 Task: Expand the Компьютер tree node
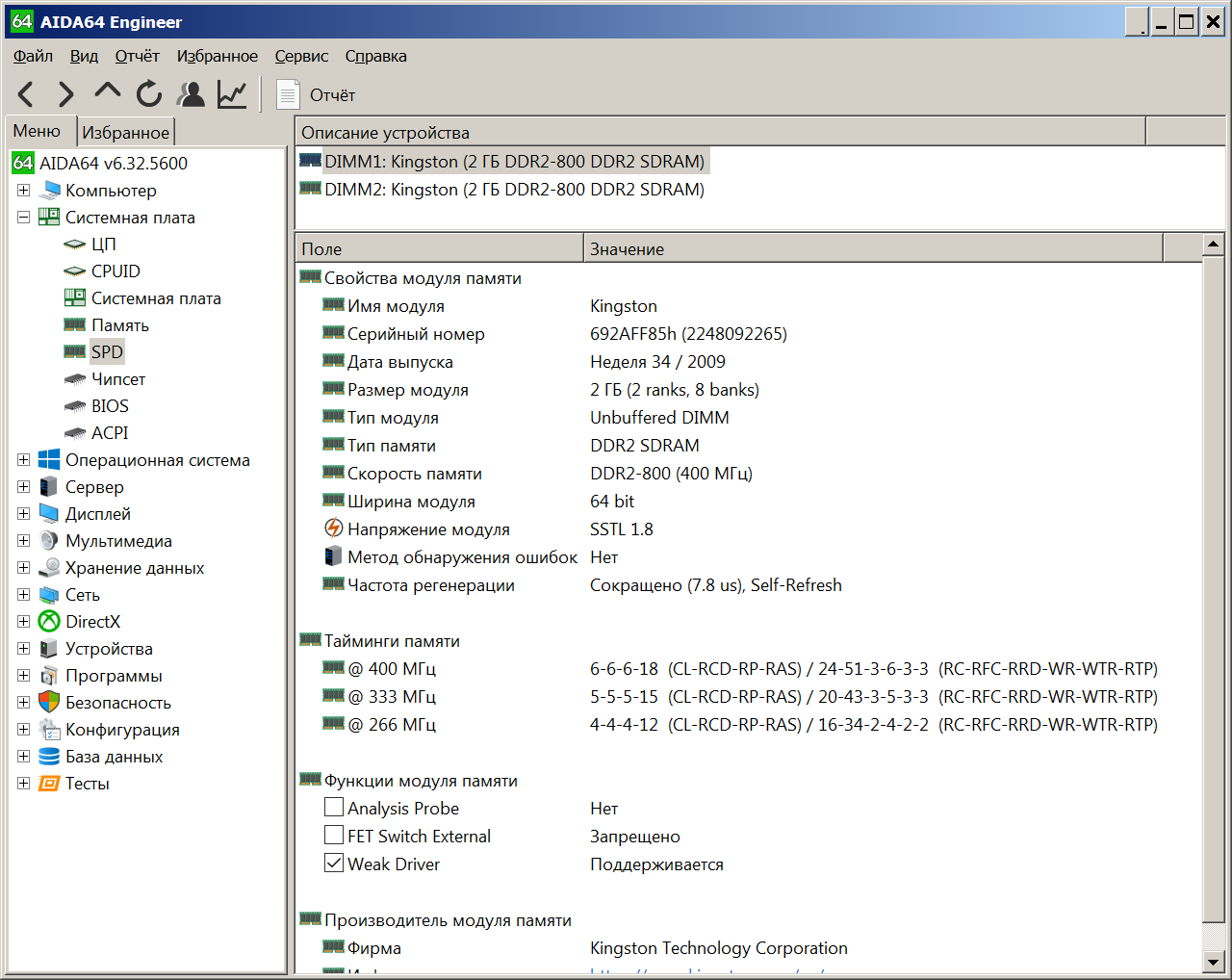pos(23,191)
